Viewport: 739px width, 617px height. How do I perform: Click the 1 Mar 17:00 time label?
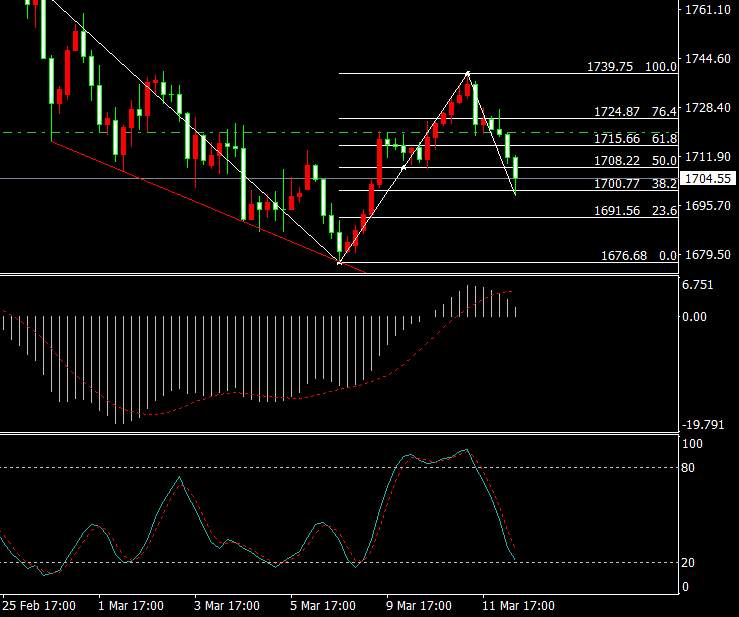(x=131, y=605)
